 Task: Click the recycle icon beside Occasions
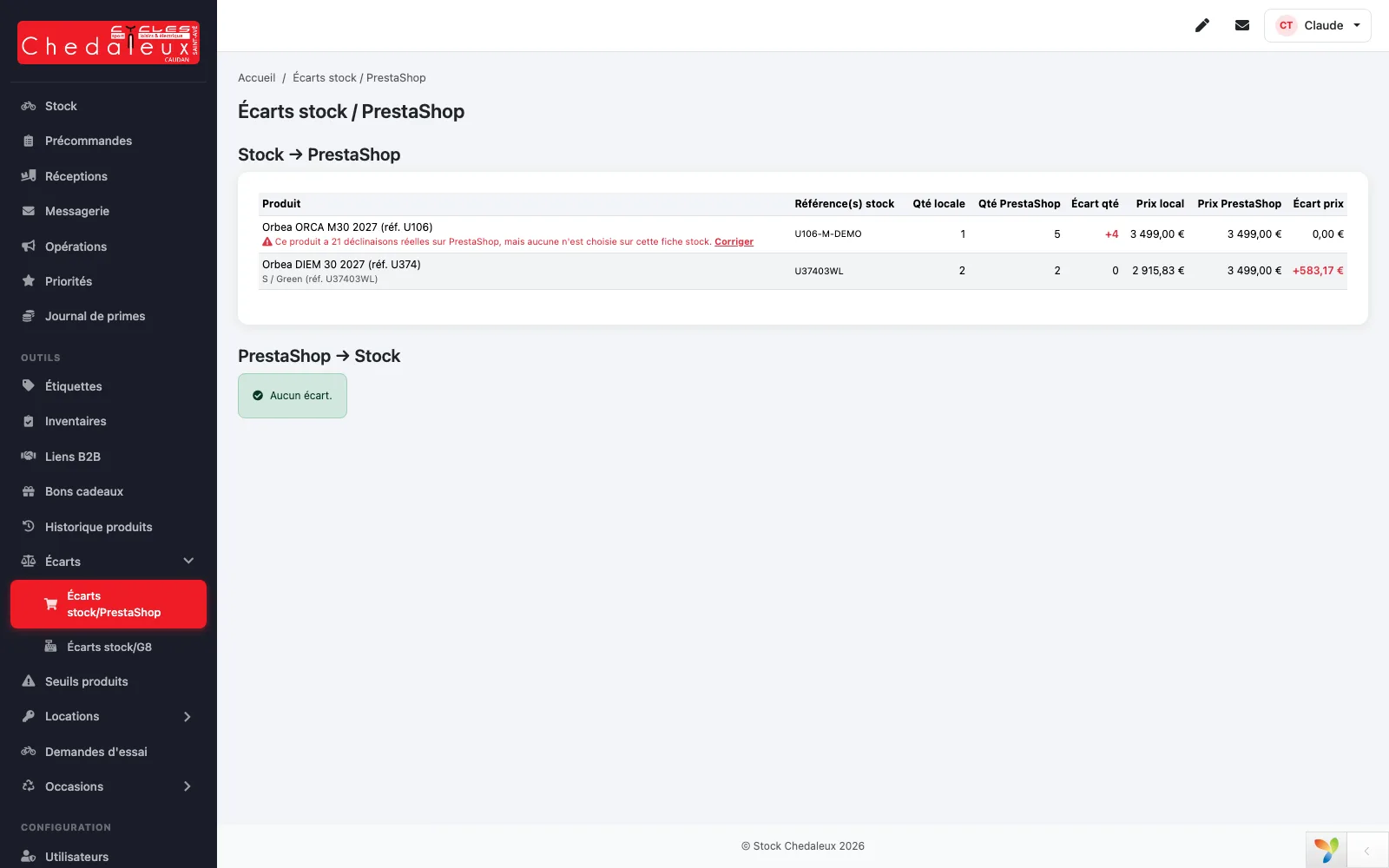click(x=29, y=786)
